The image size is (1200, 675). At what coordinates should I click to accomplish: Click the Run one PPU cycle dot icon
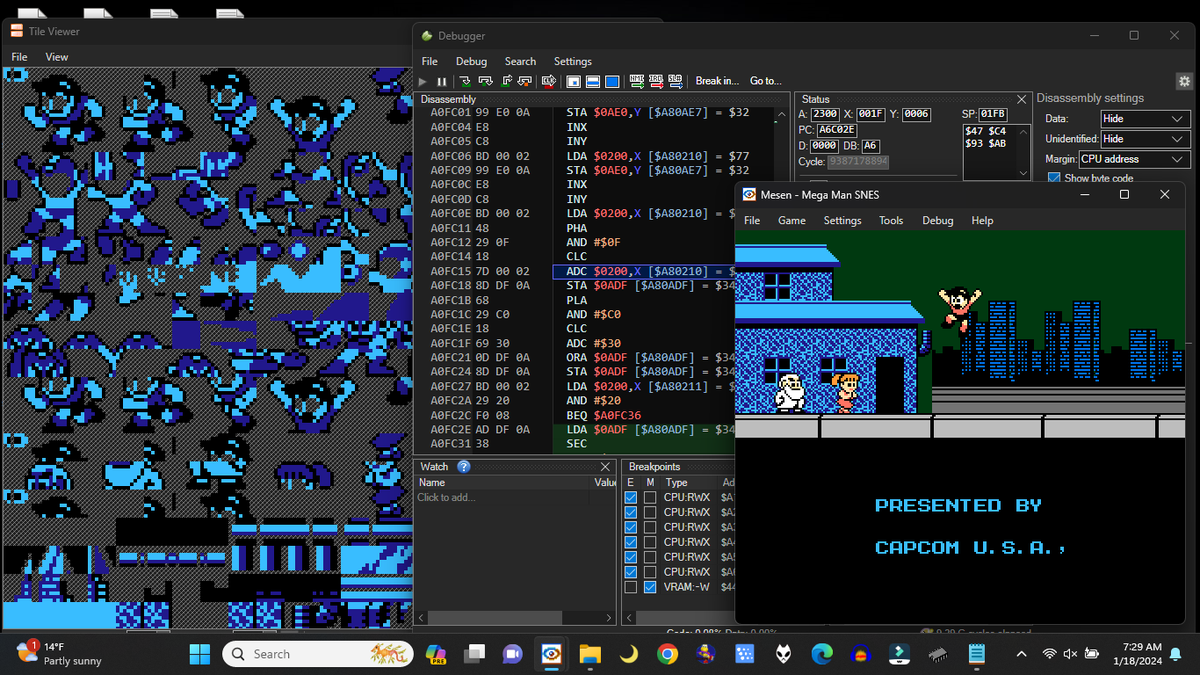coord(573,81)
